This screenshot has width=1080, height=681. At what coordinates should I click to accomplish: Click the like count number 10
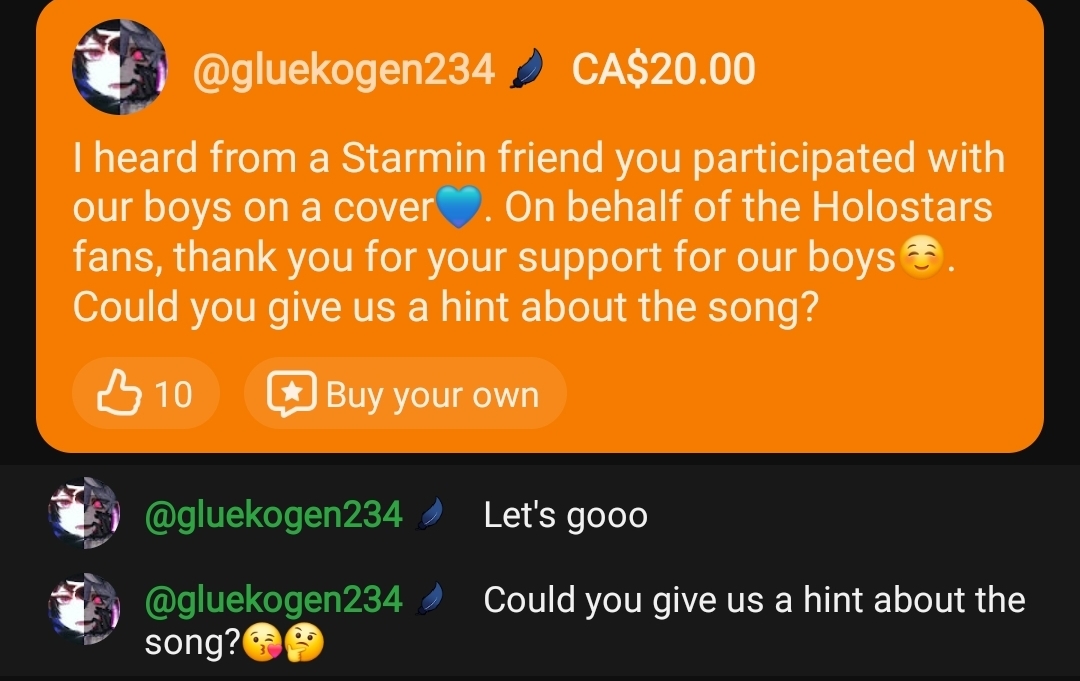[x=173, y=395]
